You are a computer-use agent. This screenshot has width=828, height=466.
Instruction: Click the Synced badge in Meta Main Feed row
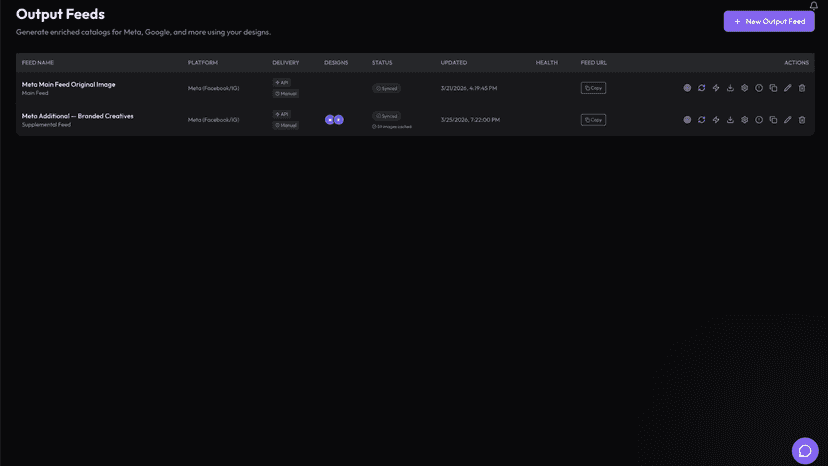pos(386,88)
